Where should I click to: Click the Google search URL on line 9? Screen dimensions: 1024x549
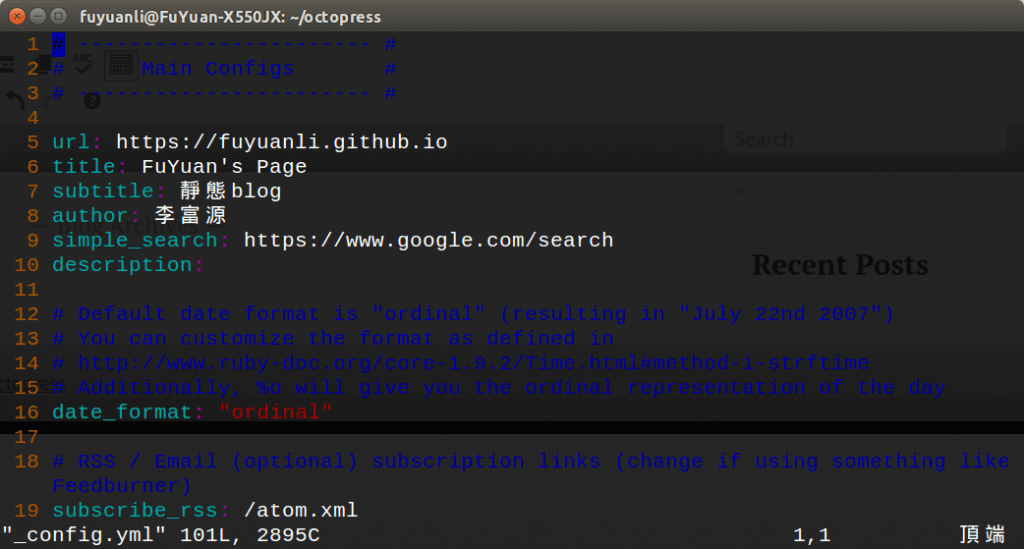[x=428, y=240]
